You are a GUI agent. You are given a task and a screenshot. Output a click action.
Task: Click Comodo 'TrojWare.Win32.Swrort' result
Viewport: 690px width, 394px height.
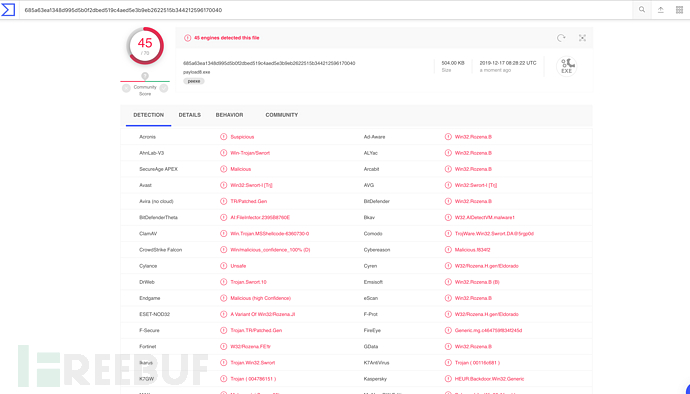coord(494,234)
